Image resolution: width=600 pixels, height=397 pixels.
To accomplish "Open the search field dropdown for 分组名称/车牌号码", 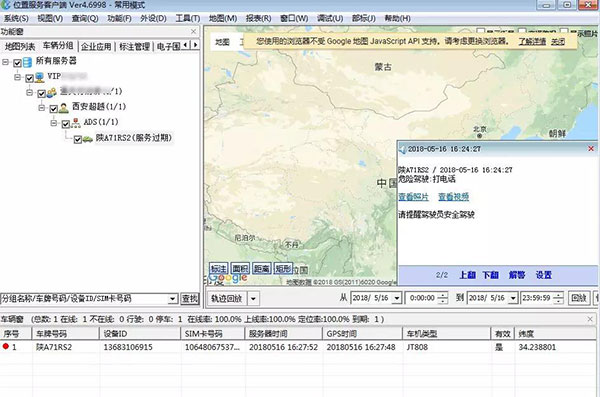I will coord(173,299).
